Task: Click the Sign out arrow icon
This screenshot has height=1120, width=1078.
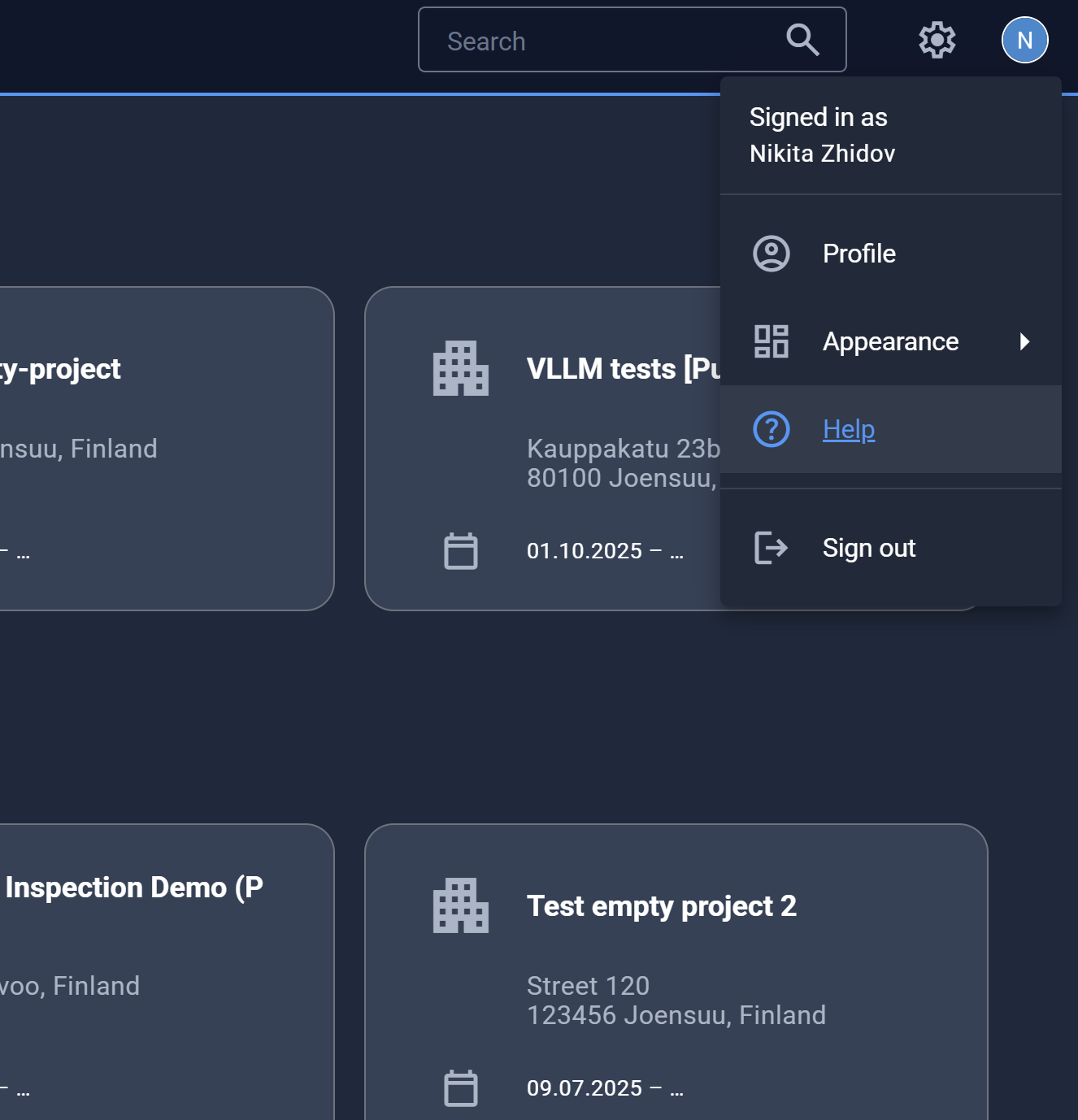Action: pyautogui.click(x=771, y=548)
